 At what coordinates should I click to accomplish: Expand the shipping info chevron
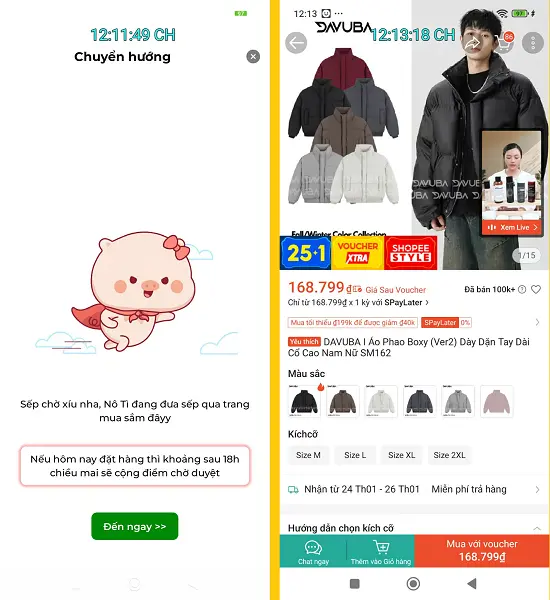[x=537, y=489]
